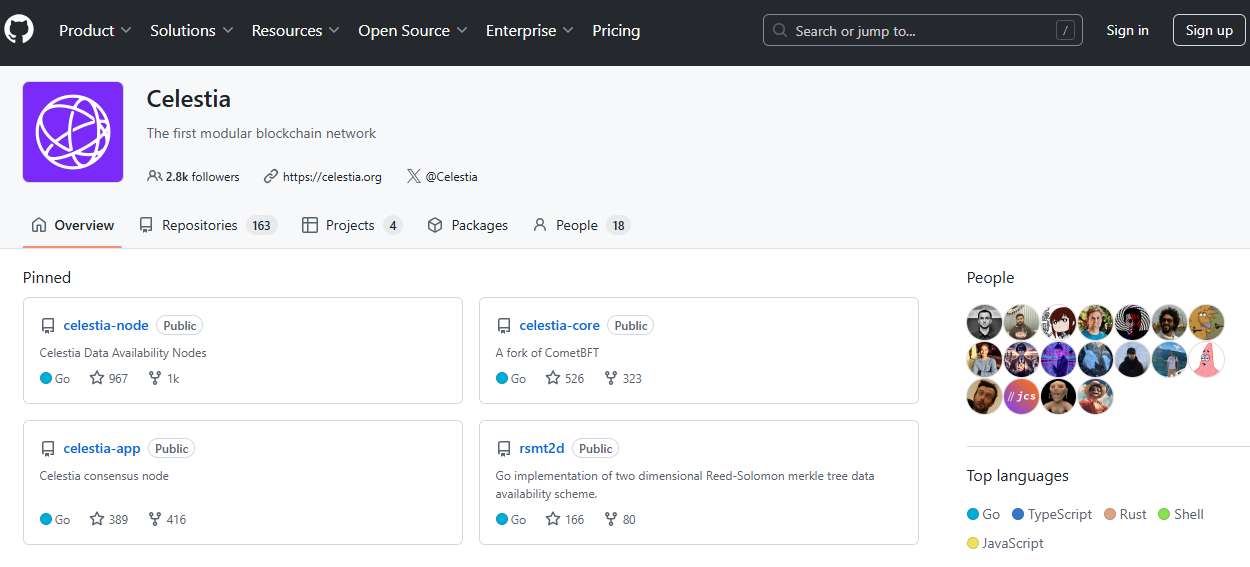This screenshot has height=567, width=1250.
Task: Focus the Search or jump to field
Action: 922,31
